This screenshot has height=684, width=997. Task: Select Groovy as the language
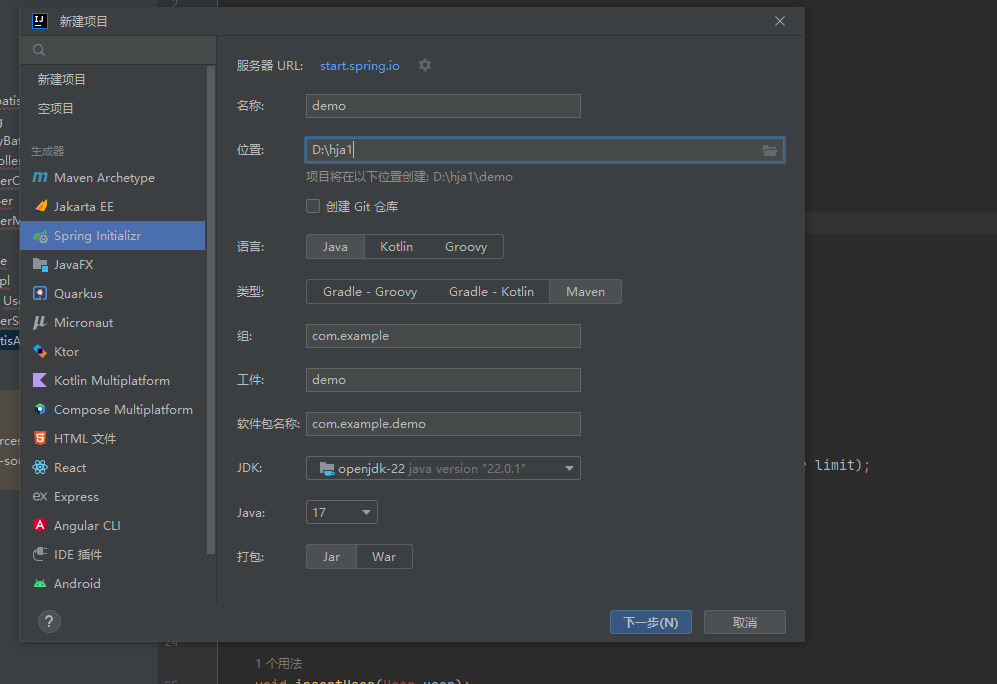(466, 247)
